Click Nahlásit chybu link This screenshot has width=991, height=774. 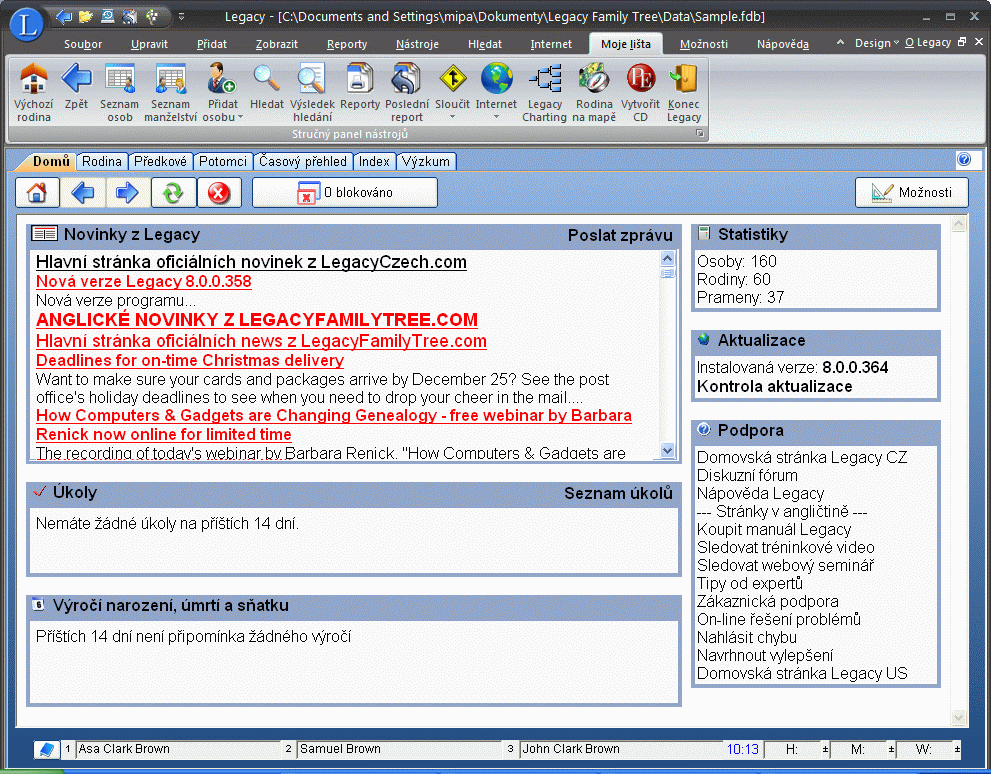coord(746,638)
